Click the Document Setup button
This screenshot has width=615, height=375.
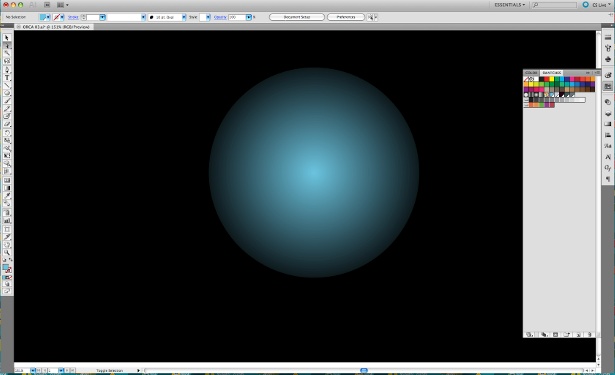(x=297, y=17)
